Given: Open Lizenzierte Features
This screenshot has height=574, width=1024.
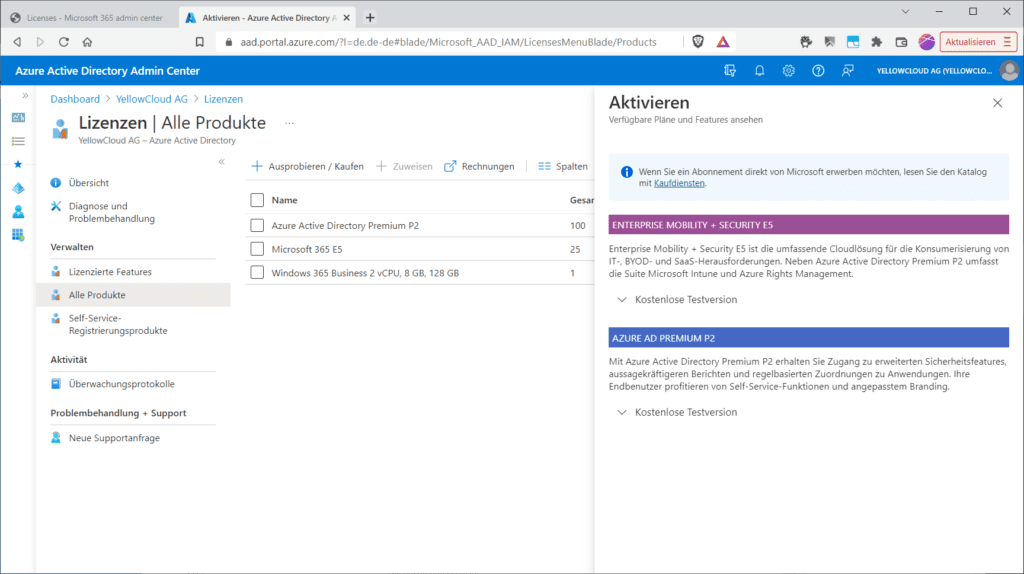Looking at the screenshot, I should pos(110,272).
